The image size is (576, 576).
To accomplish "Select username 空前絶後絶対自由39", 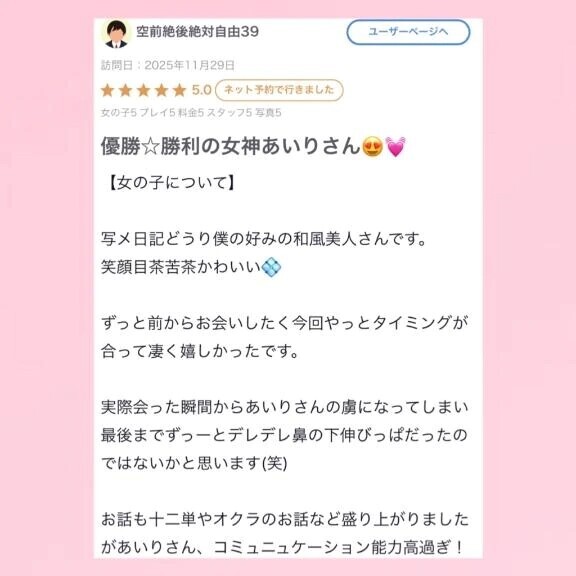I will coord(198,32).
